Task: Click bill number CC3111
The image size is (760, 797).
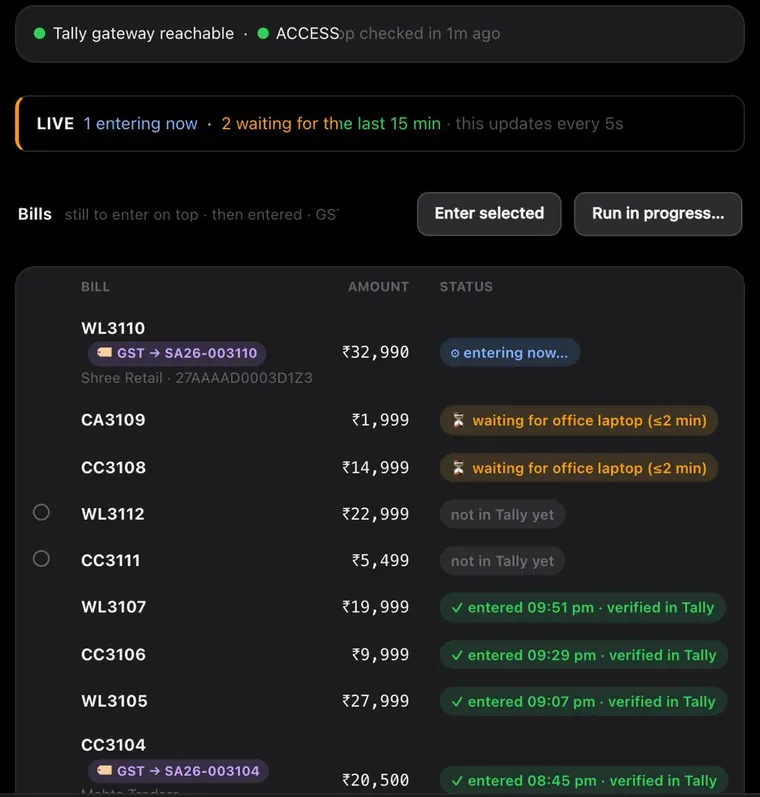Action: 110,560
